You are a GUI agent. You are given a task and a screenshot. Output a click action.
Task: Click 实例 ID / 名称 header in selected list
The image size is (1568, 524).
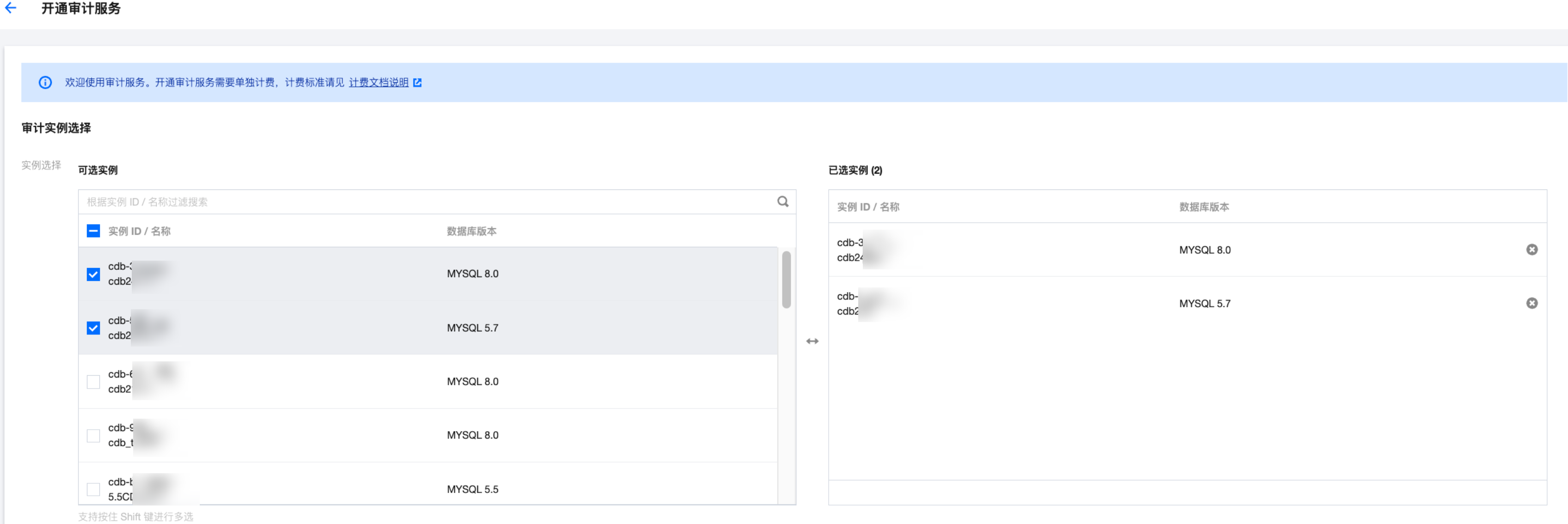click(868, 207)
